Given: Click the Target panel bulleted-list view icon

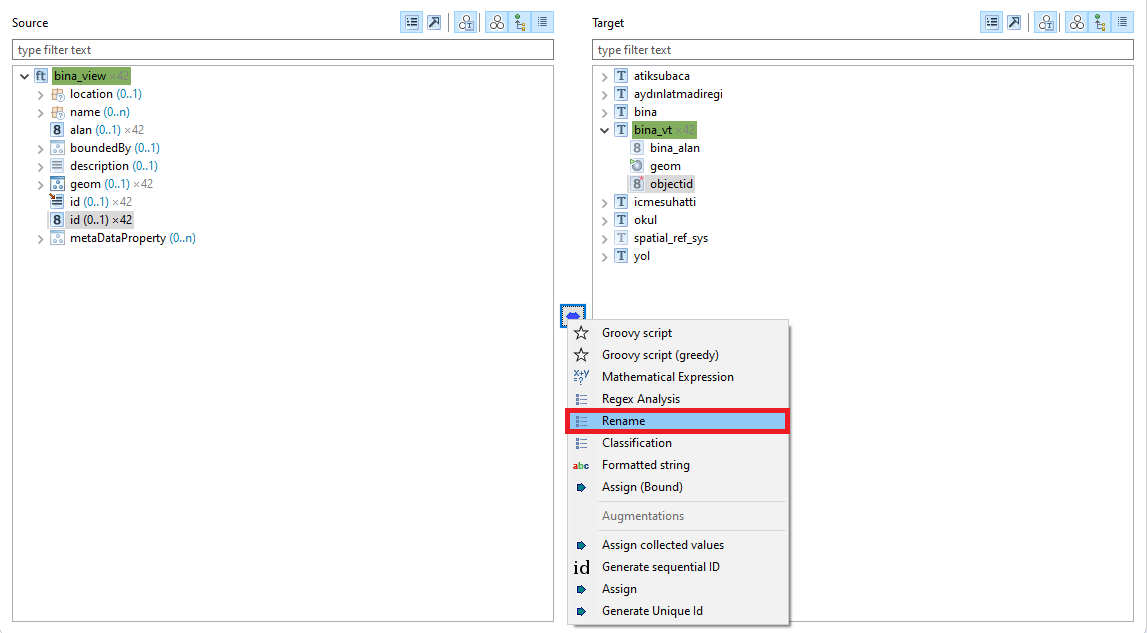Looking at the screenshot, I should [x=992, y=23].
